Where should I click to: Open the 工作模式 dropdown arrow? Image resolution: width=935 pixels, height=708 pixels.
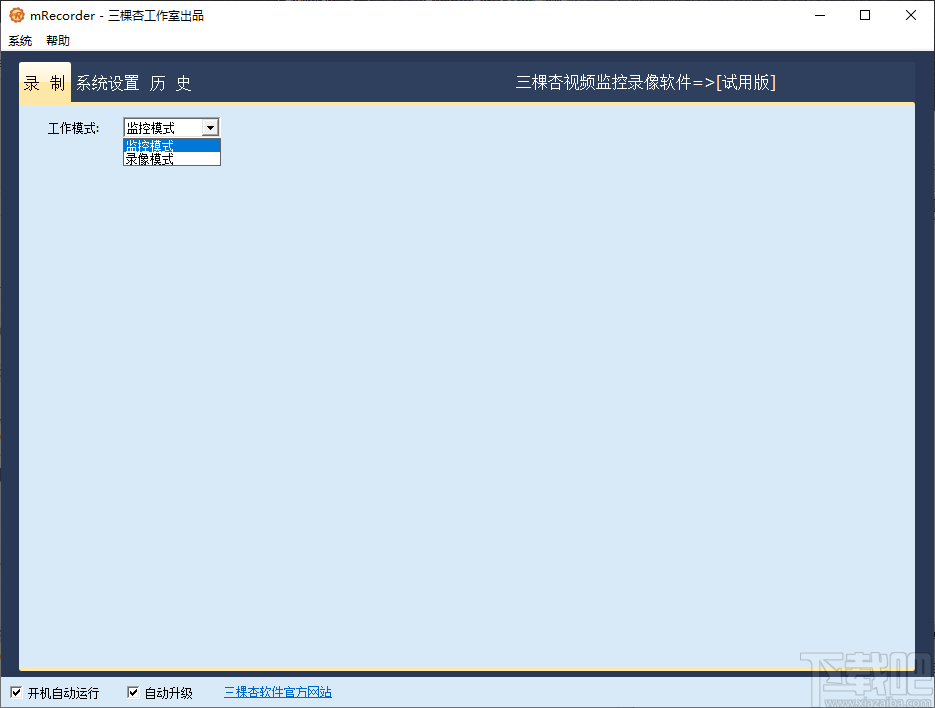(211, 127)
